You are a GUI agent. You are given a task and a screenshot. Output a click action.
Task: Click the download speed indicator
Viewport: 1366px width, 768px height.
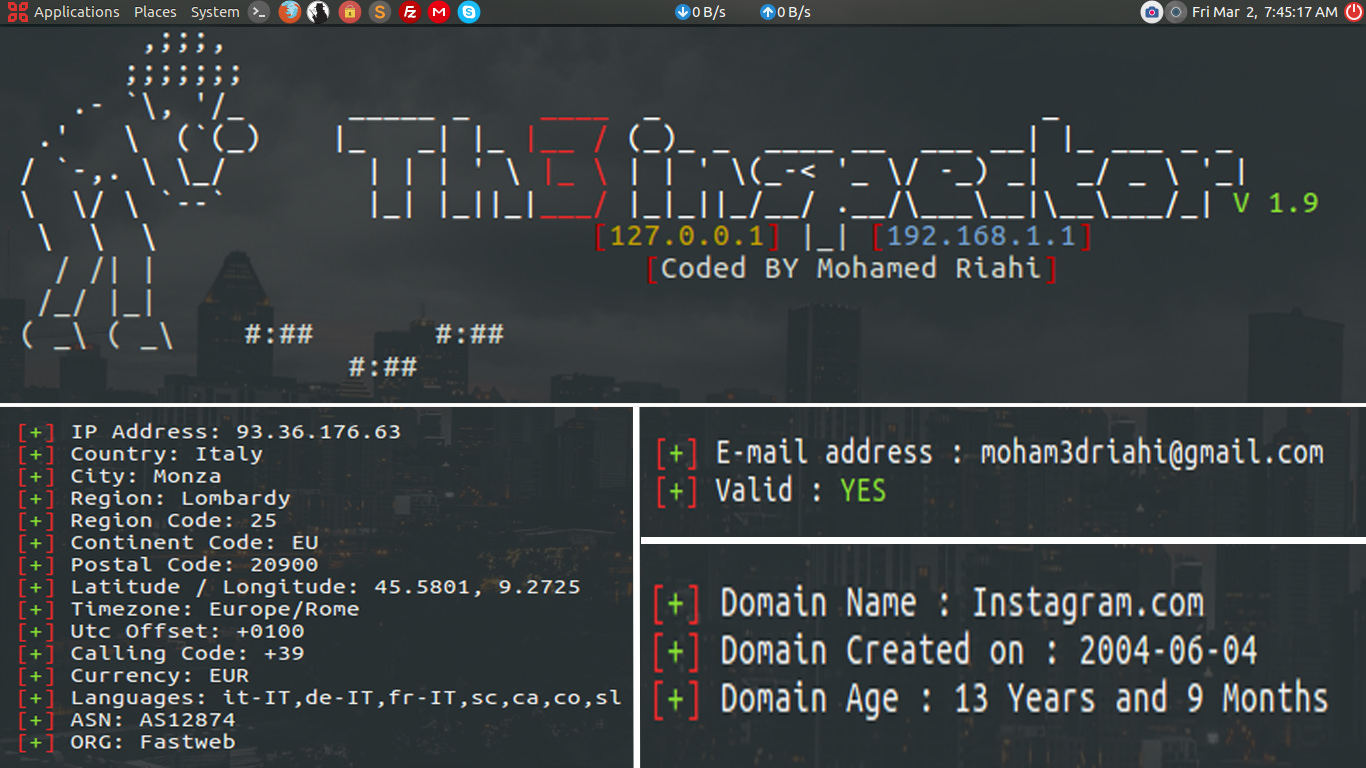[701, 12]
